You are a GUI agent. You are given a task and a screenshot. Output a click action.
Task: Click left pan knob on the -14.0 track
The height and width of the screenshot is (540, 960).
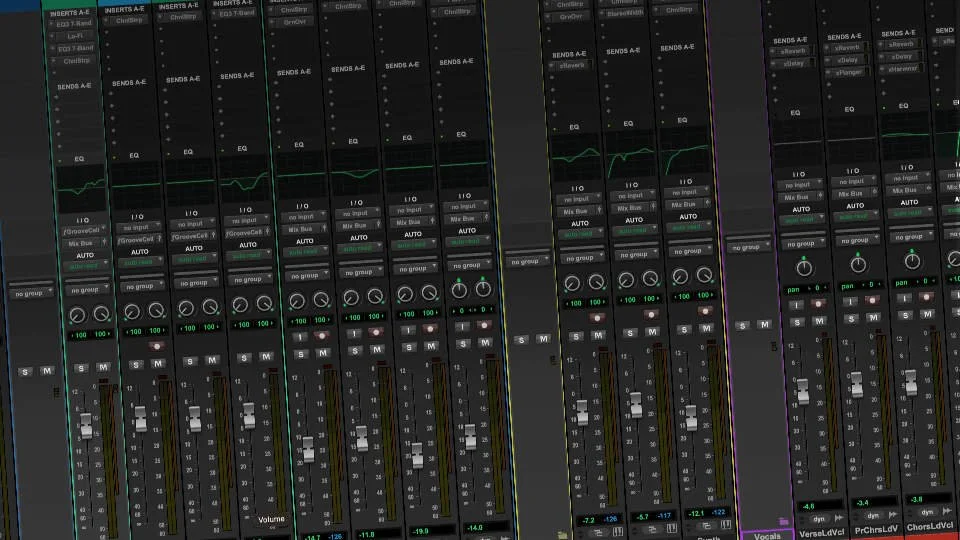click(x=459, y=291)
